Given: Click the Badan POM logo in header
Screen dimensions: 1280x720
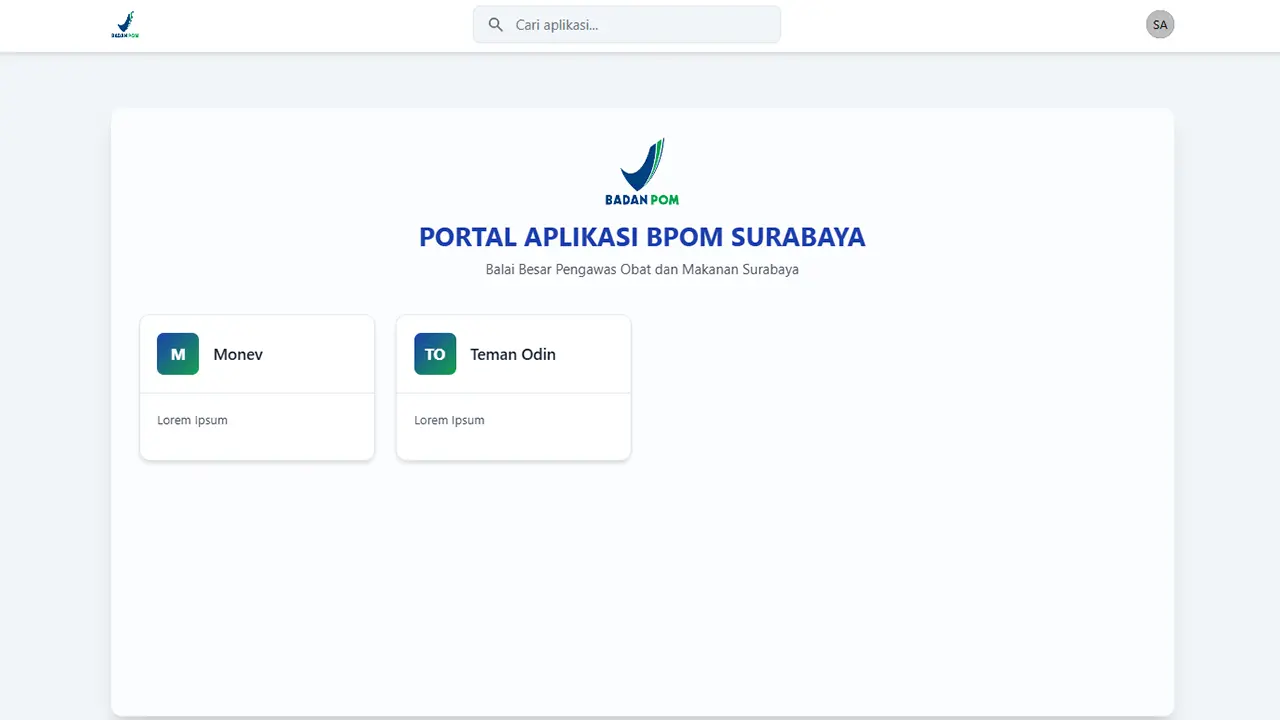Looking at the screenshot, I should 125,25.
